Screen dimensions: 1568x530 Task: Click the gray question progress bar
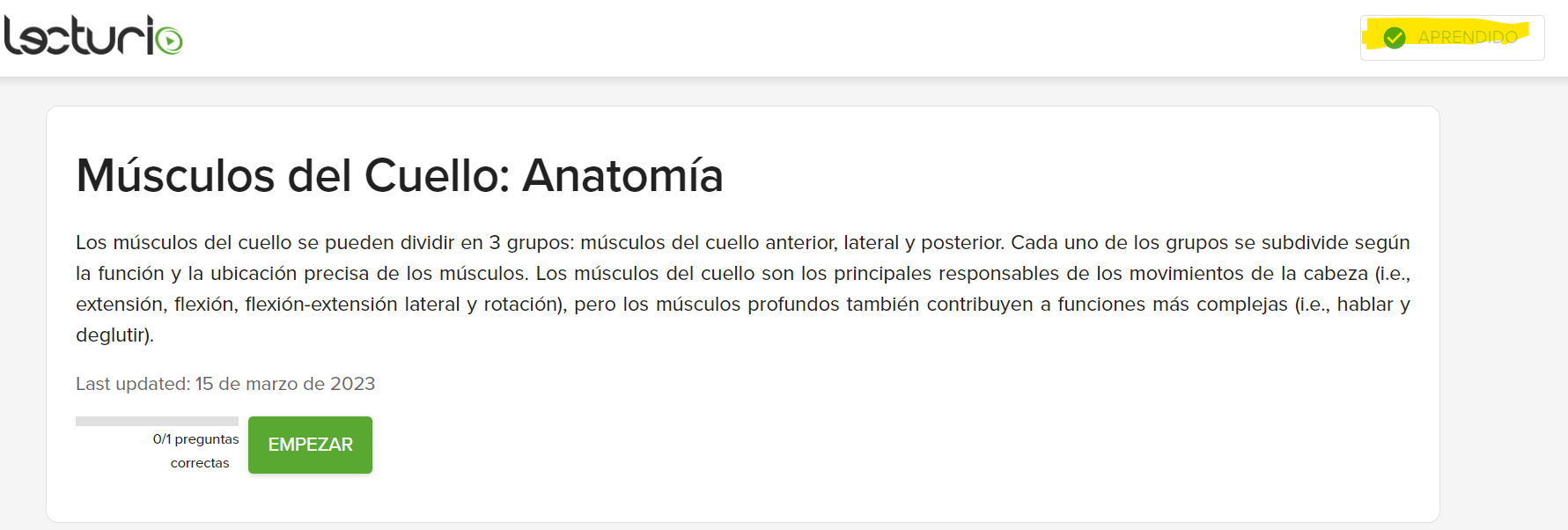(157, 422)
